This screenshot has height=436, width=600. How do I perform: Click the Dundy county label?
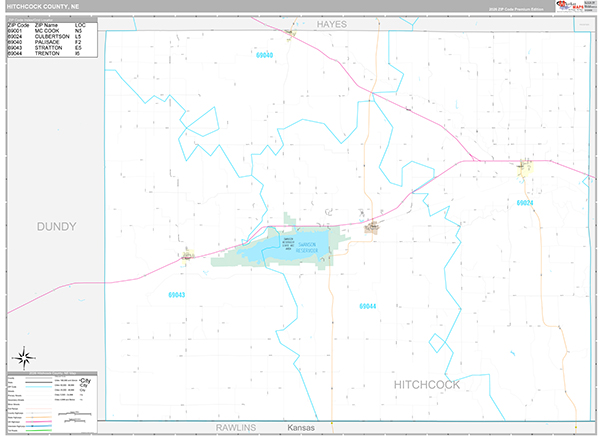click(x=55, y=227)
